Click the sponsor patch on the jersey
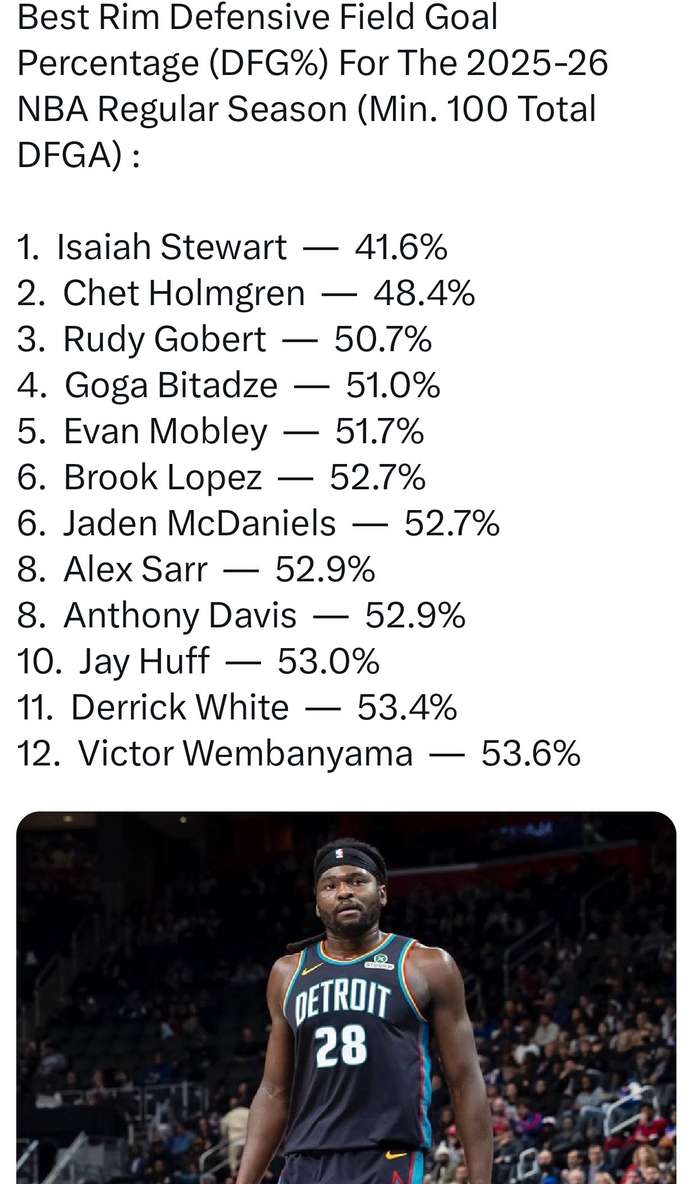700x1184 pixels. (380, 962)
